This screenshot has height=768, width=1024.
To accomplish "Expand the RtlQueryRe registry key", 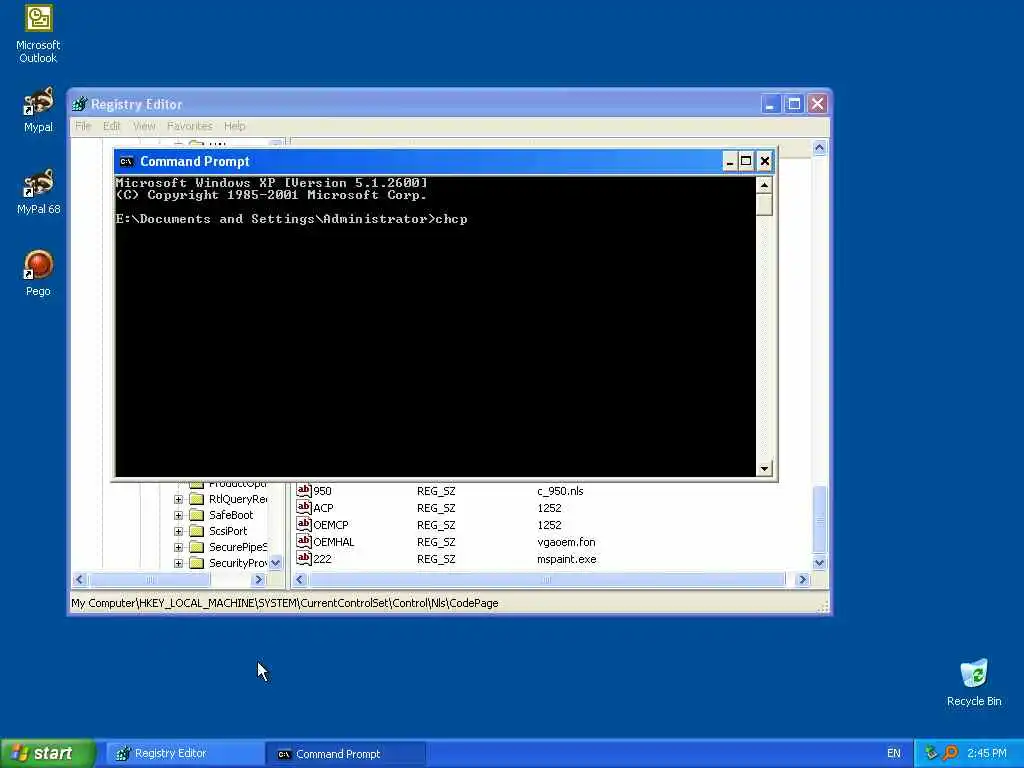I will point(178,499).
